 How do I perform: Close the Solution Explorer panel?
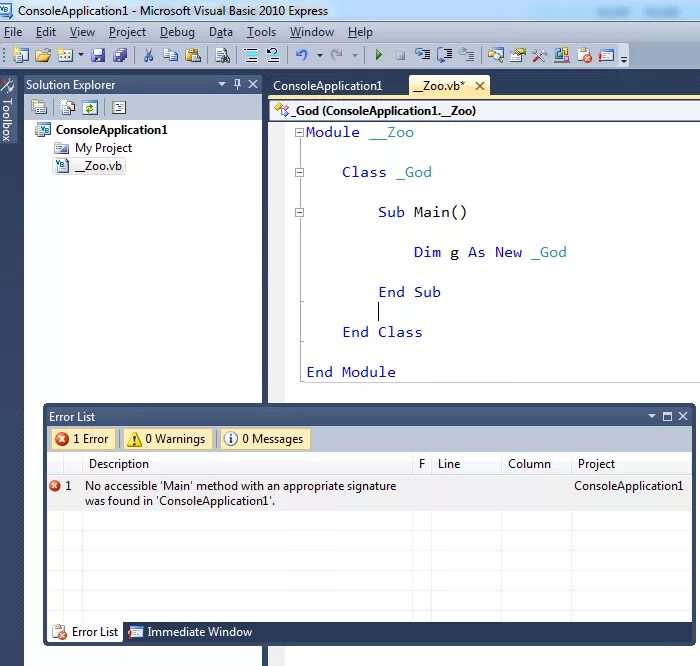pos(253,84)
